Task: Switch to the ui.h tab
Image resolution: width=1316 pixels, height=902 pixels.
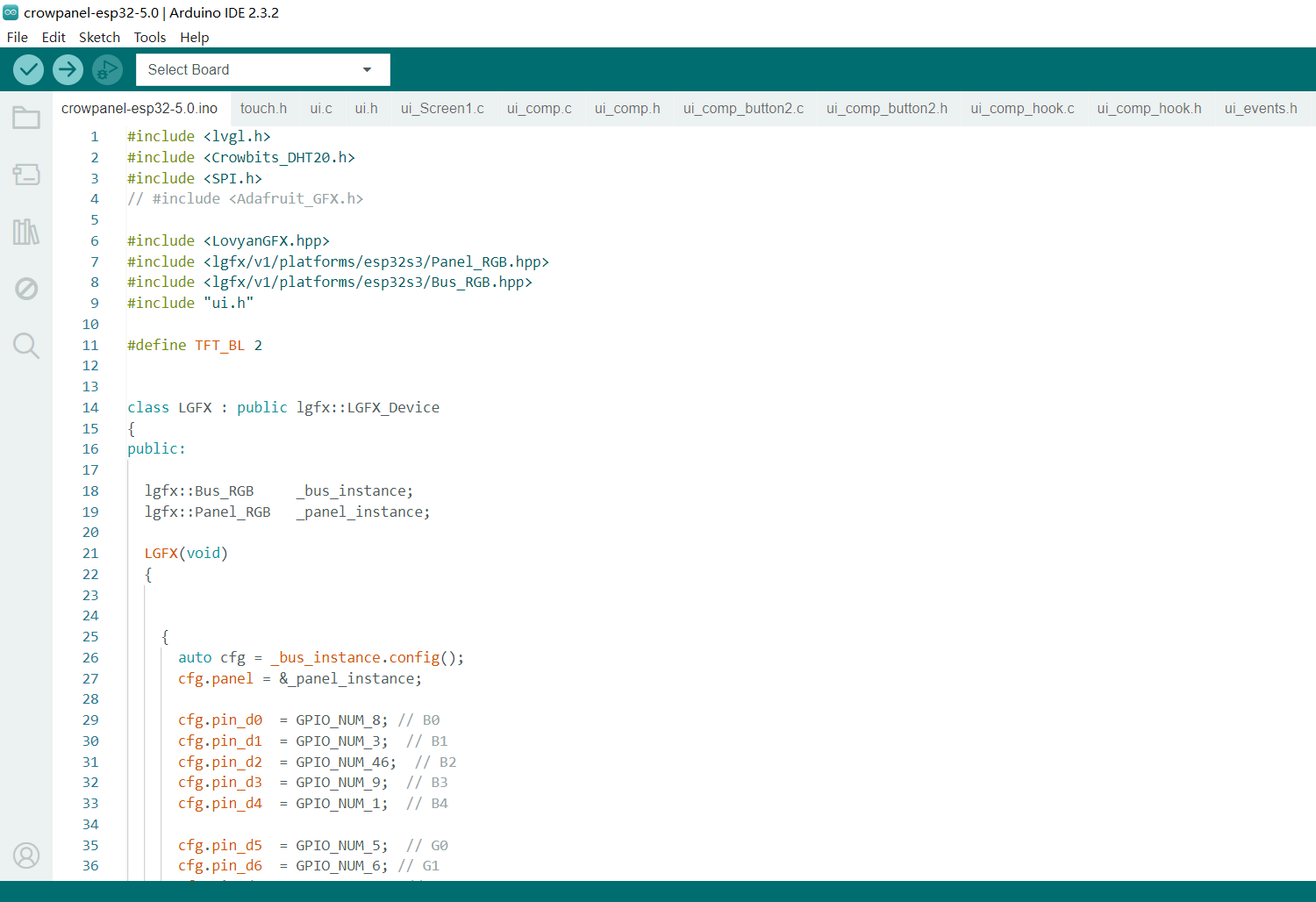Action: (x=367, y=108)
